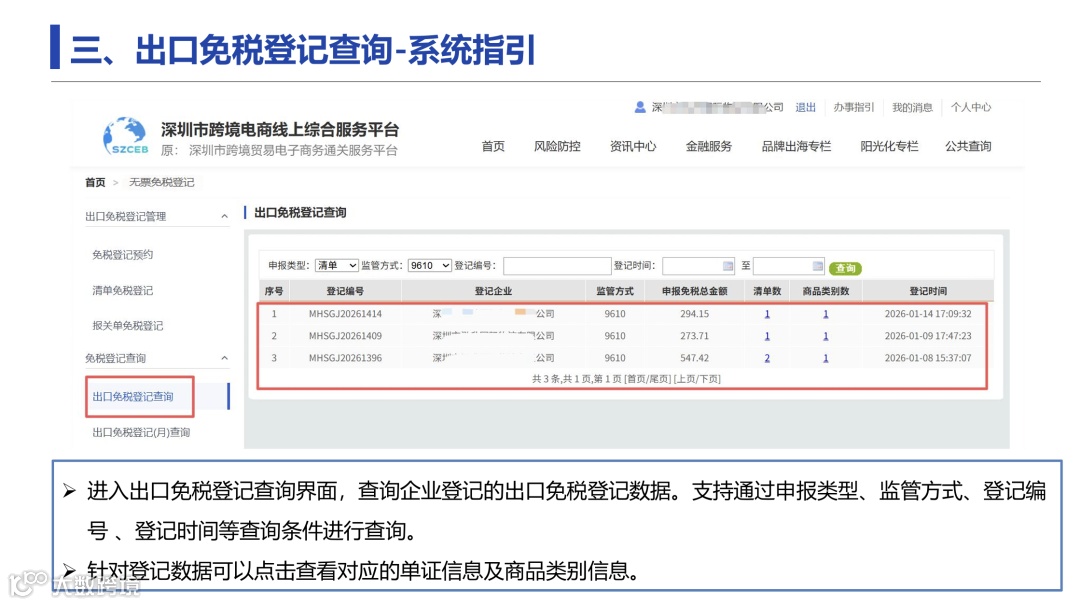Click 出口免税登记管理 sidebar heading
The width and height of the screenshot is (1080, 605).
(x=125, y=216)
